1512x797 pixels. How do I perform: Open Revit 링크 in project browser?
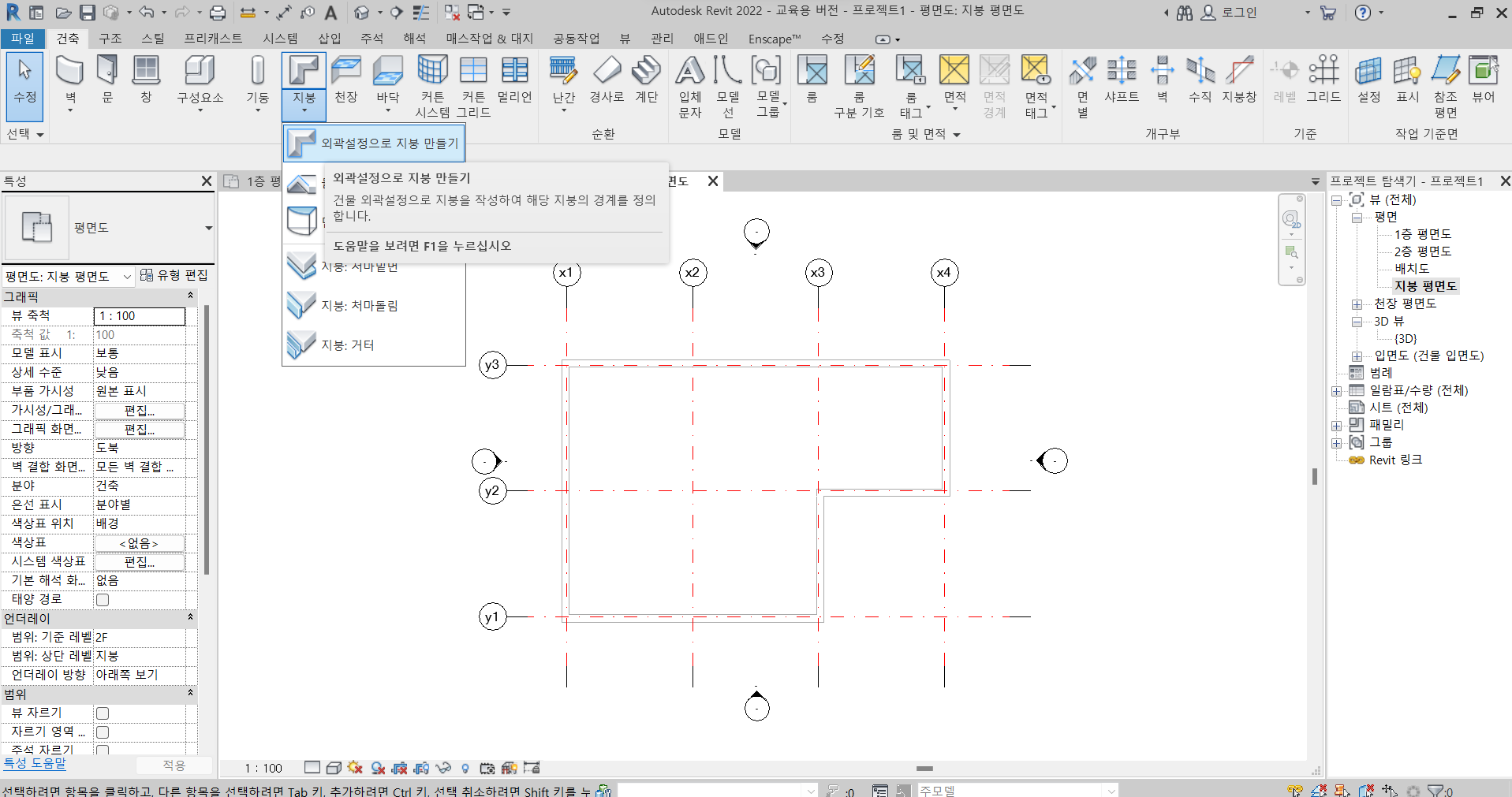point(1395,460)
